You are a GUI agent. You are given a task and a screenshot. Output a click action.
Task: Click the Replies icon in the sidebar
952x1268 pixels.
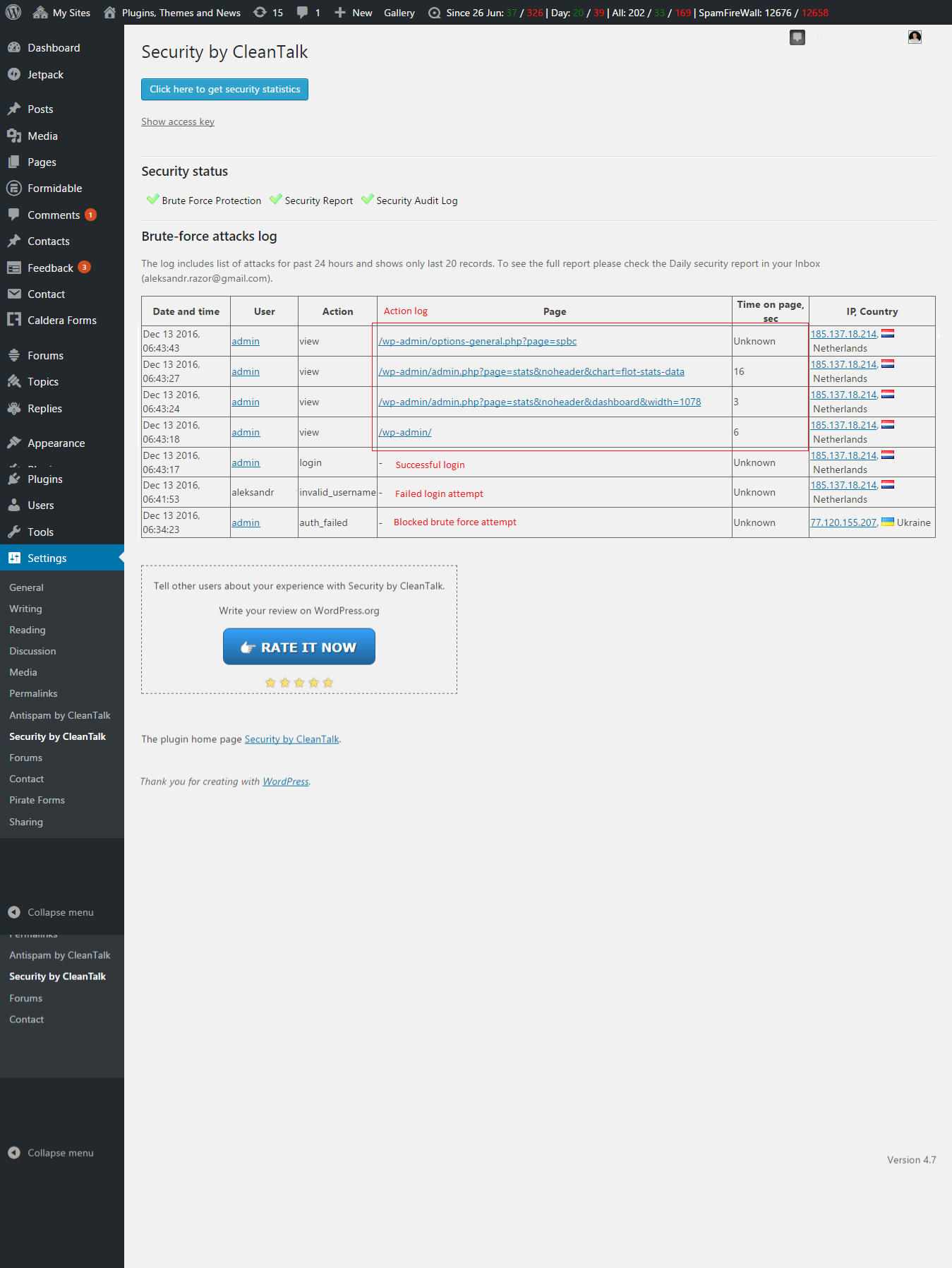tap(14, 408)
